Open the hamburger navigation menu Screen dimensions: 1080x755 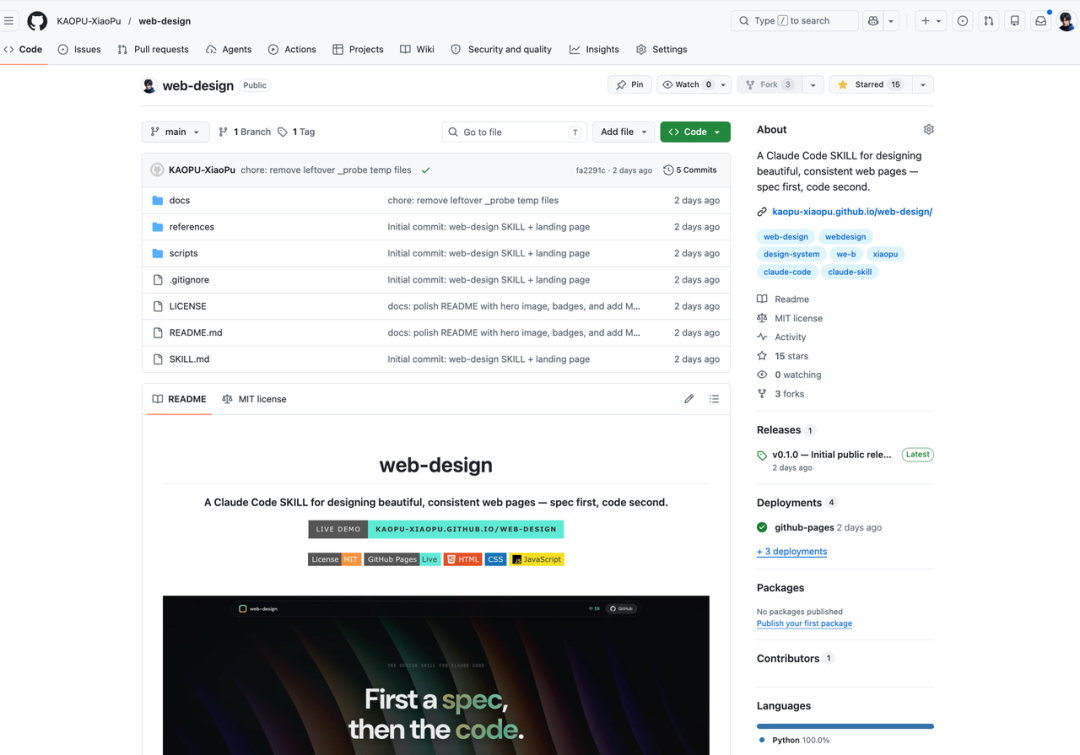[x=10, y=21]
